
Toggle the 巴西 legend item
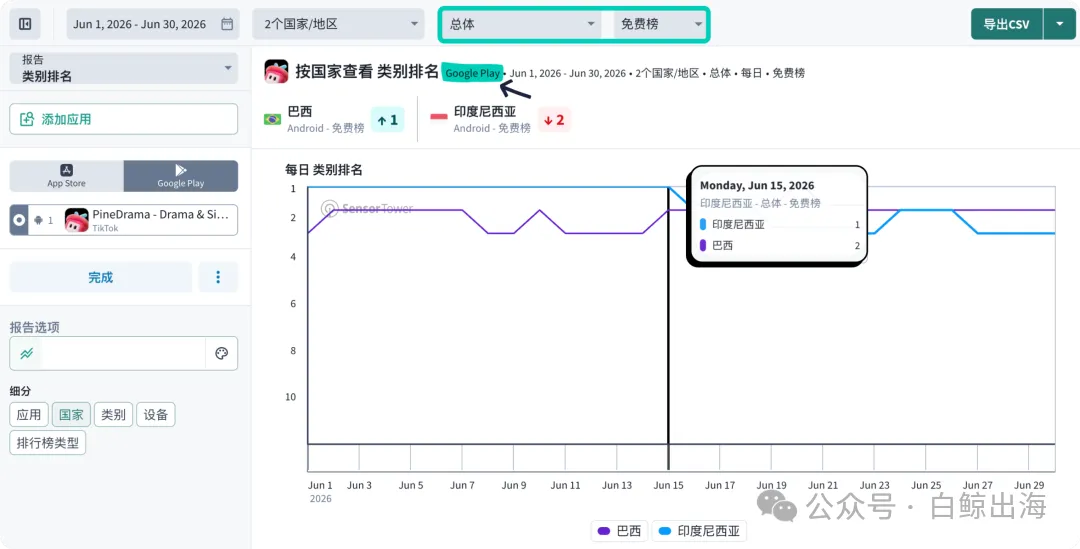(619, 531)
